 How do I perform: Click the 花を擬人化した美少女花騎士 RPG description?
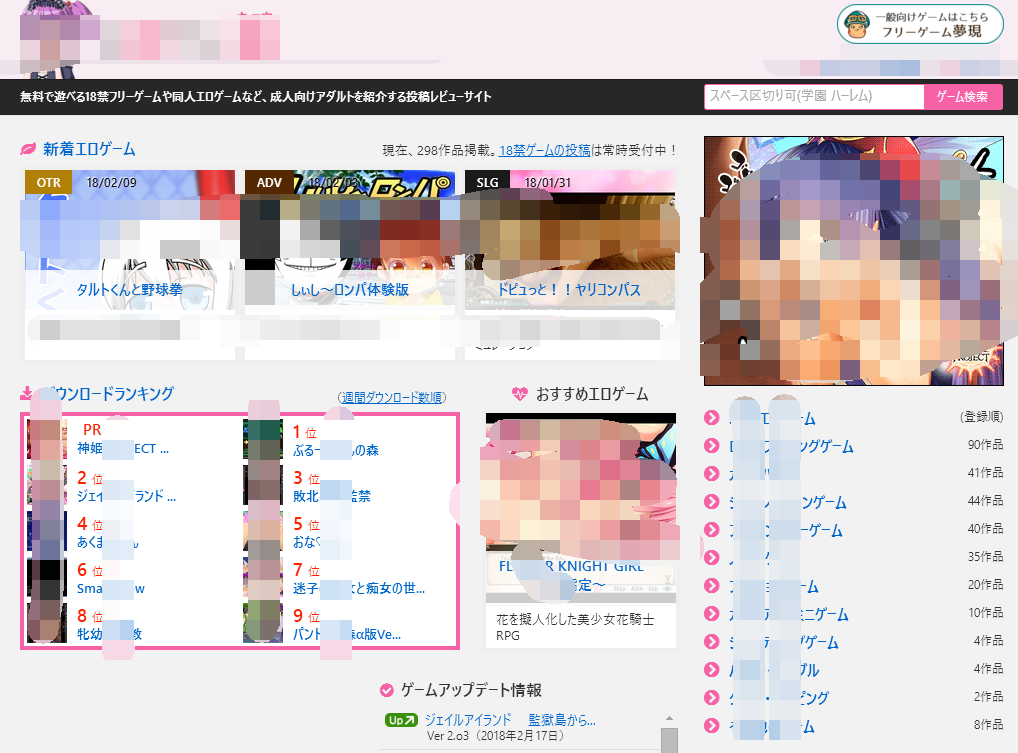point(575,627)
